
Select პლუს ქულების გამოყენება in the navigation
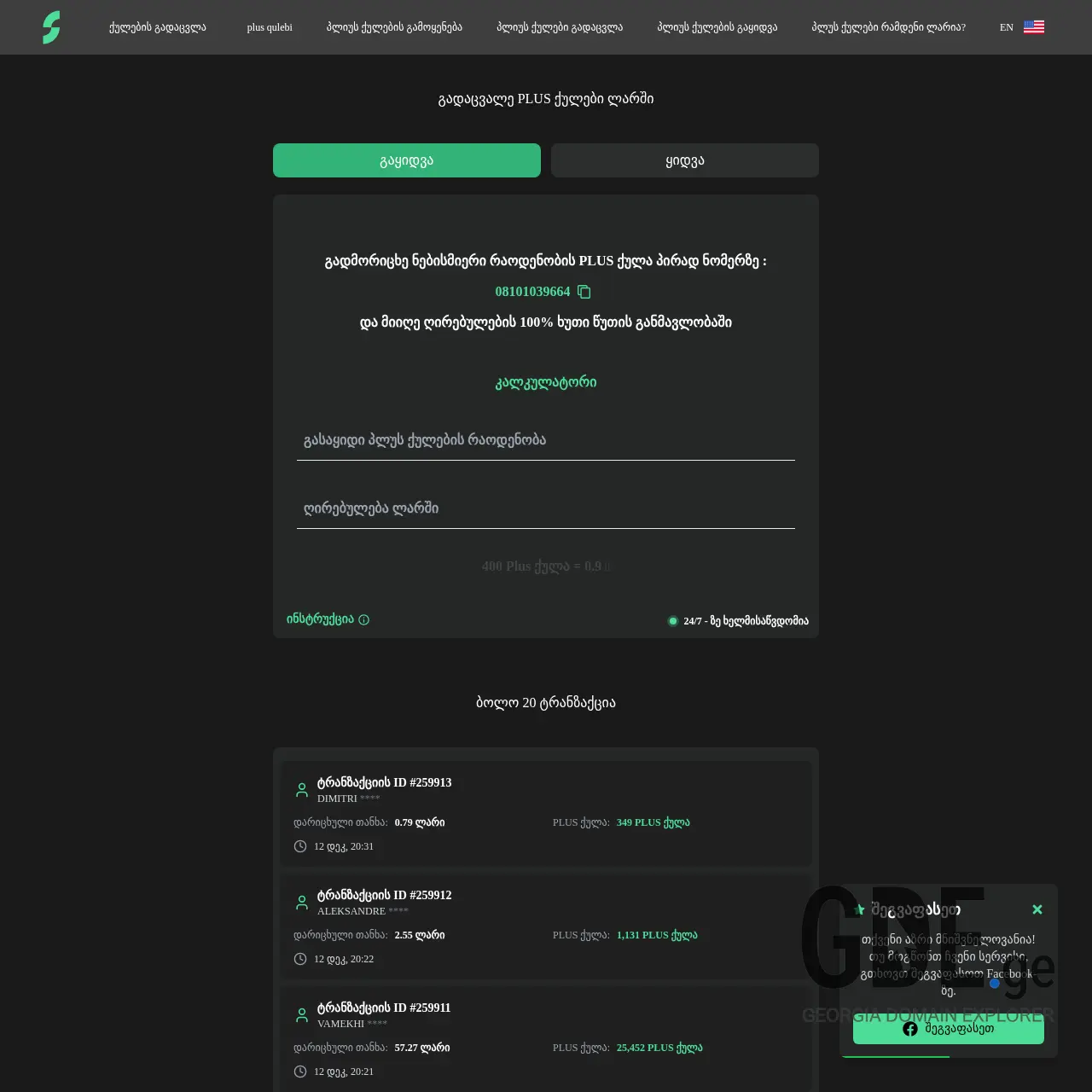point(392,26)
